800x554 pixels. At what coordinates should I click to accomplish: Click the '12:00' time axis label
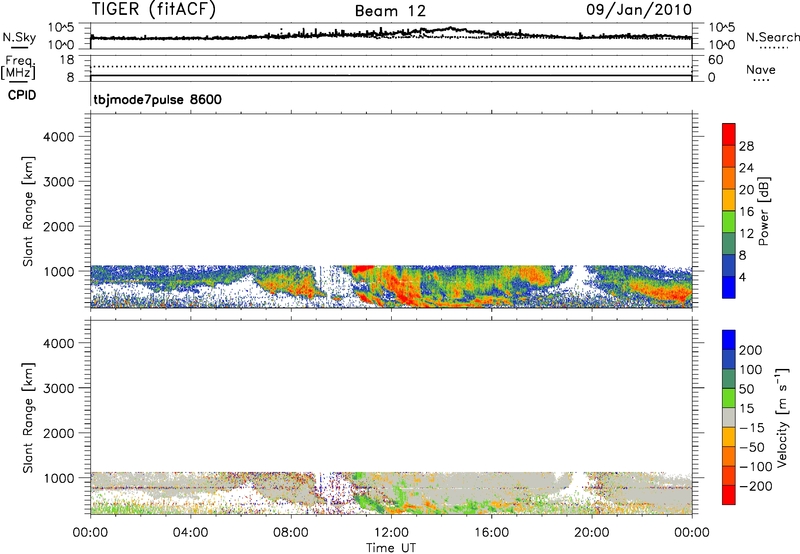tap(391, 533)
